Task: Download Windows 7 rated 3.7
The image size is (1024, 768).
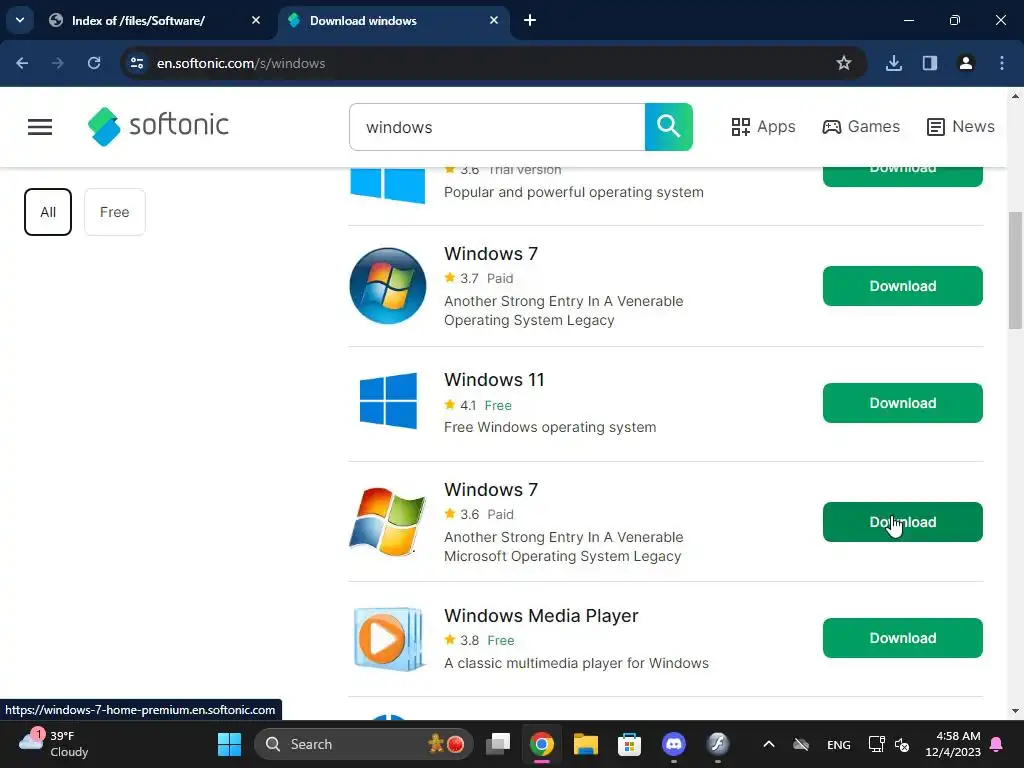Action: pos(903,286)
